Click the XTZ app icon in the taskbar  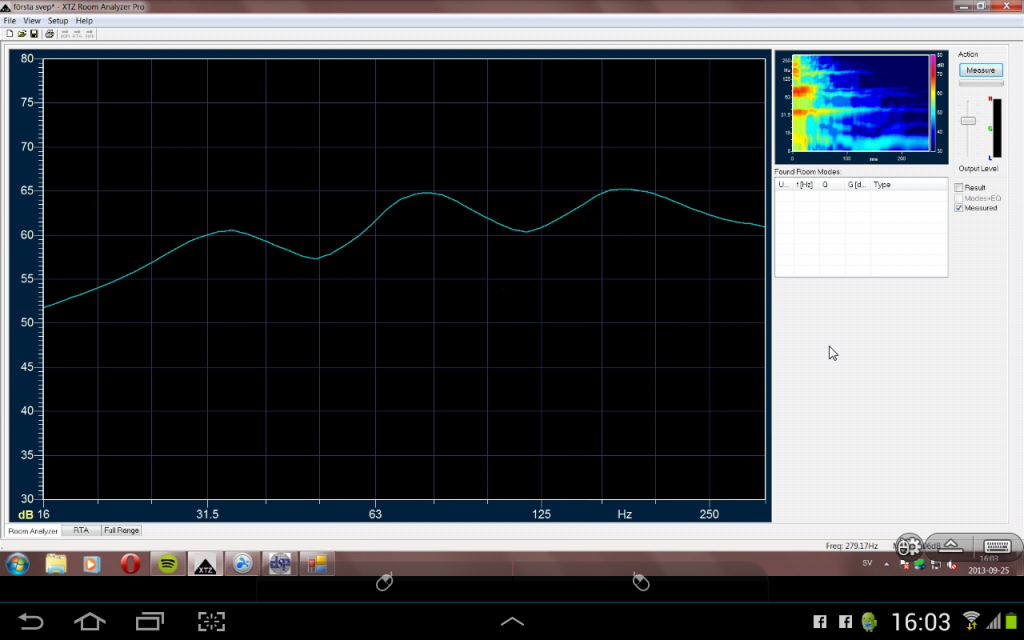tap(205, 564)
